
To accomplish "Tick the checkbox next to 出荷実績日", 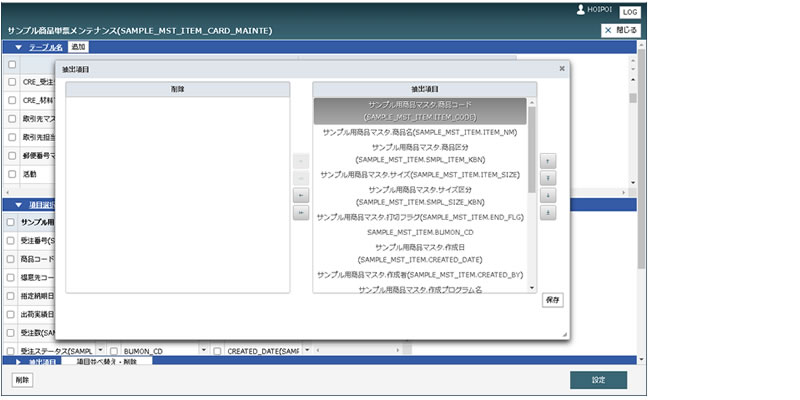I will pos(10,314).
